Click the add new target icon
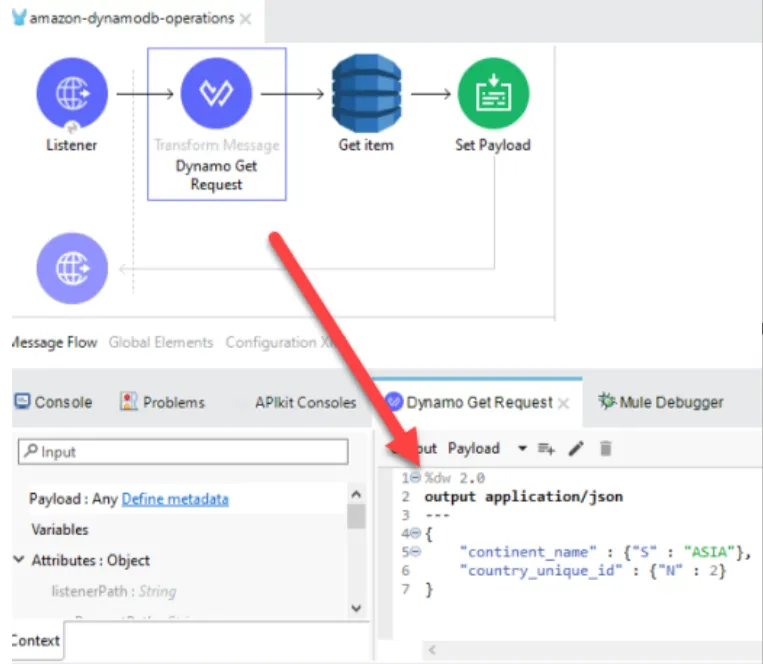763x664 pixels. [546, 448]
